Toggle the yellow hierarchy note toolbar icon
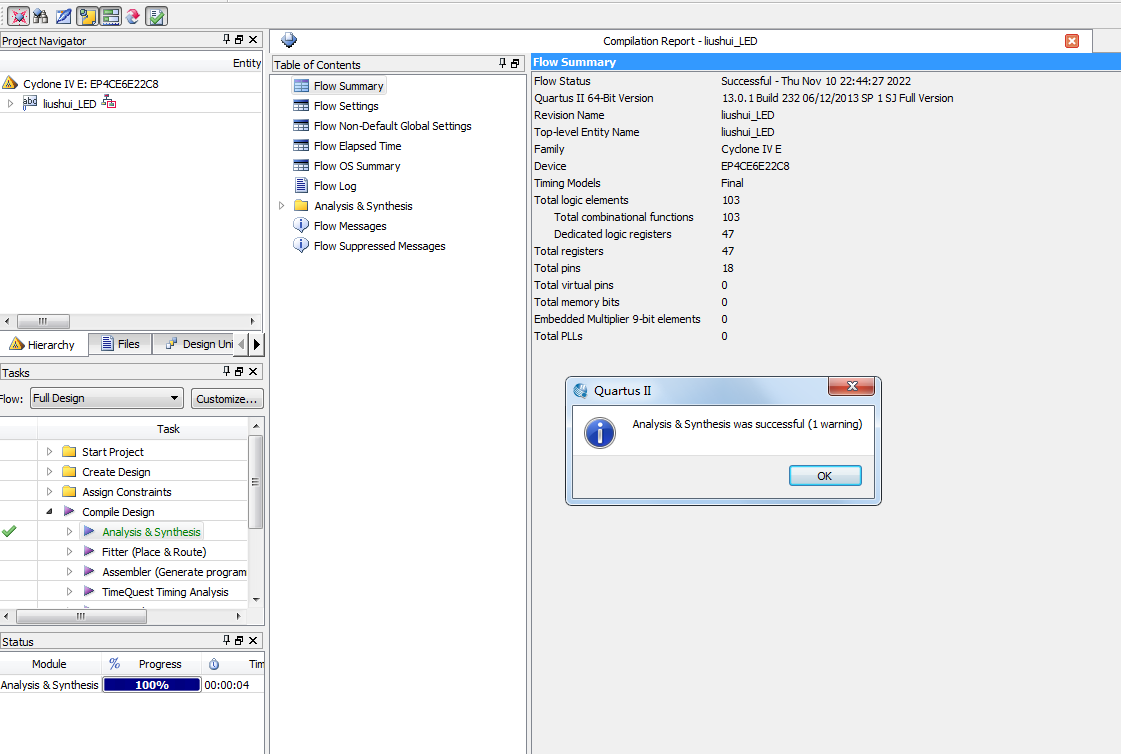 tap(87, 16)
